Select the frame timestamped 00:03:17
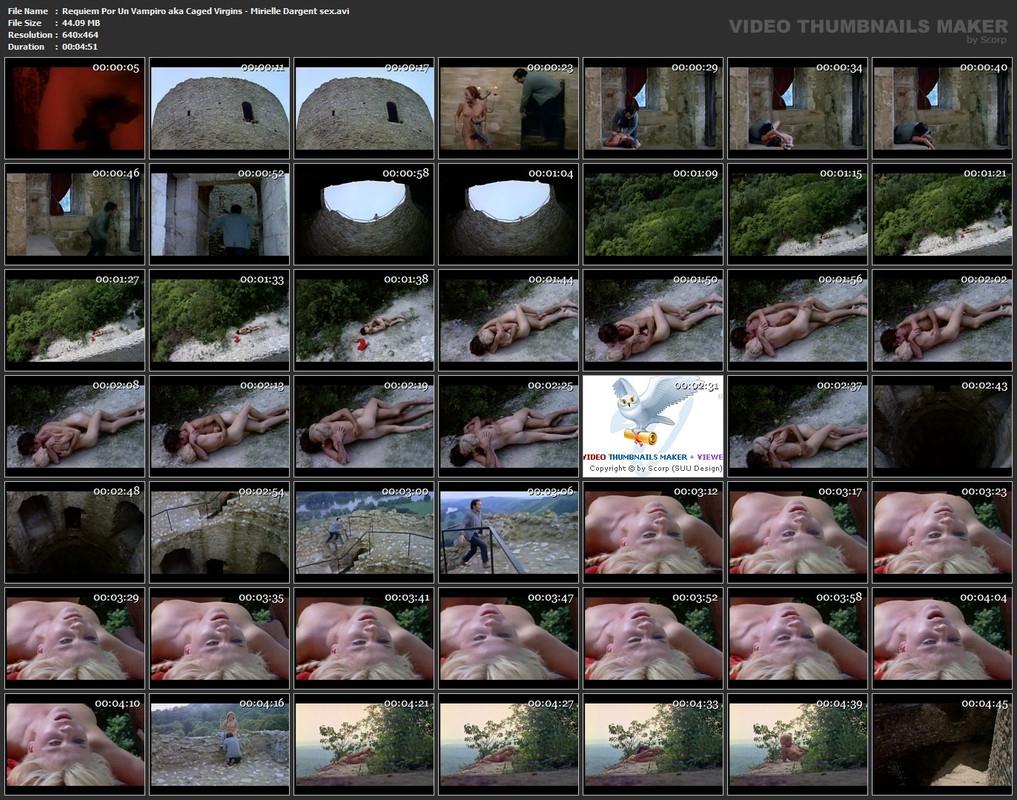The width and height of the screenshot is (1017, 800). coord(798,532)
